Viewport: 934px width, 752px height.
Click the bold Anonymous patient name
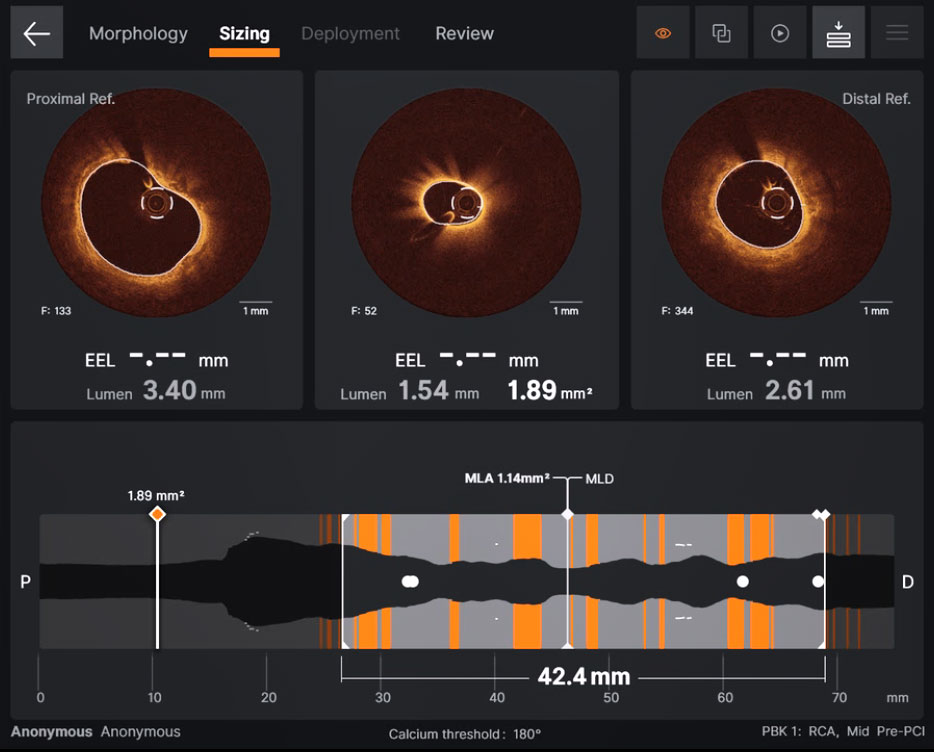tap(51, 732)
